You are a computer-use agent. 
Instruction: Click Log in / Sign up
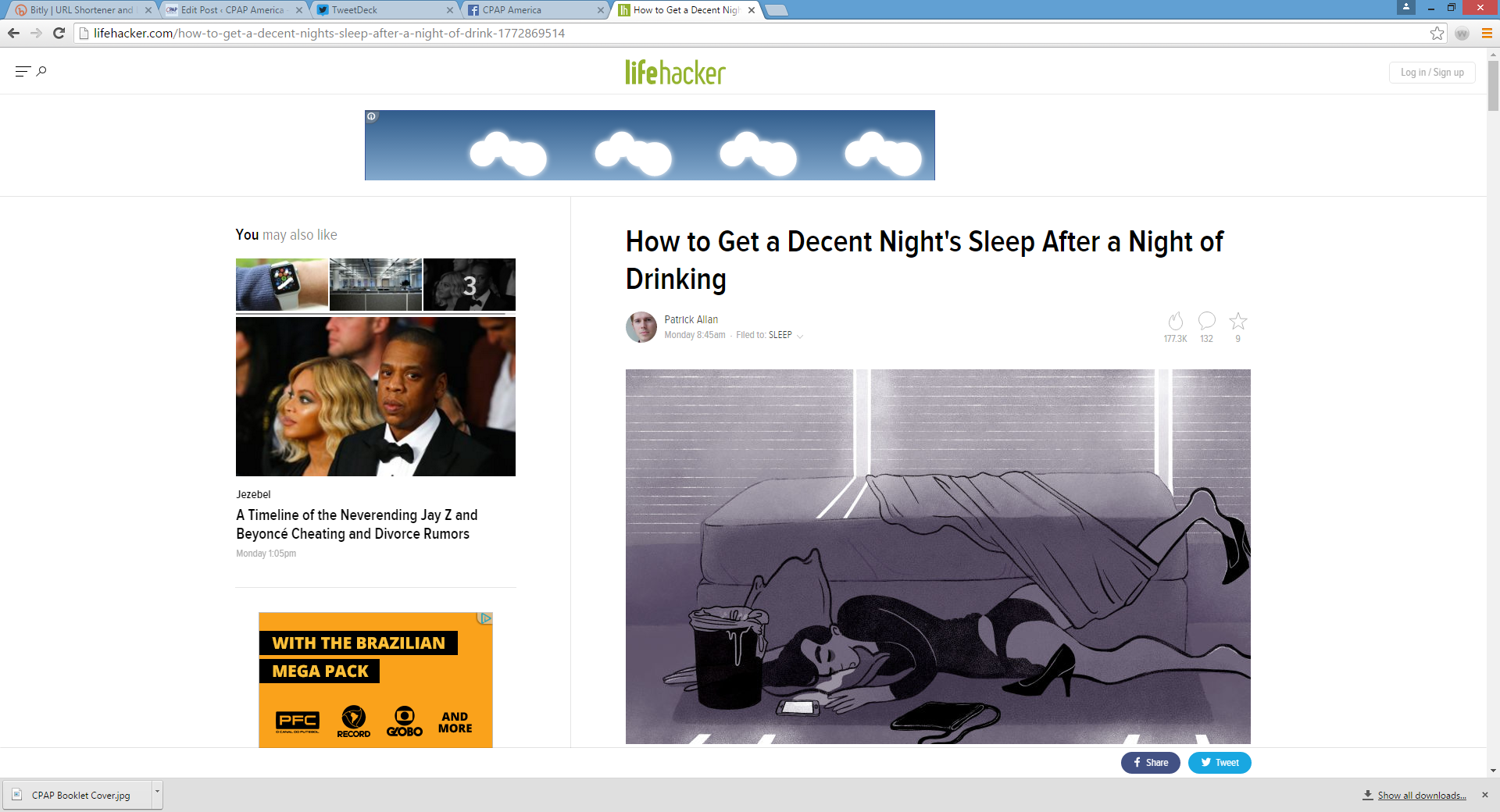pyautogui.click(x=1431, y=73)
